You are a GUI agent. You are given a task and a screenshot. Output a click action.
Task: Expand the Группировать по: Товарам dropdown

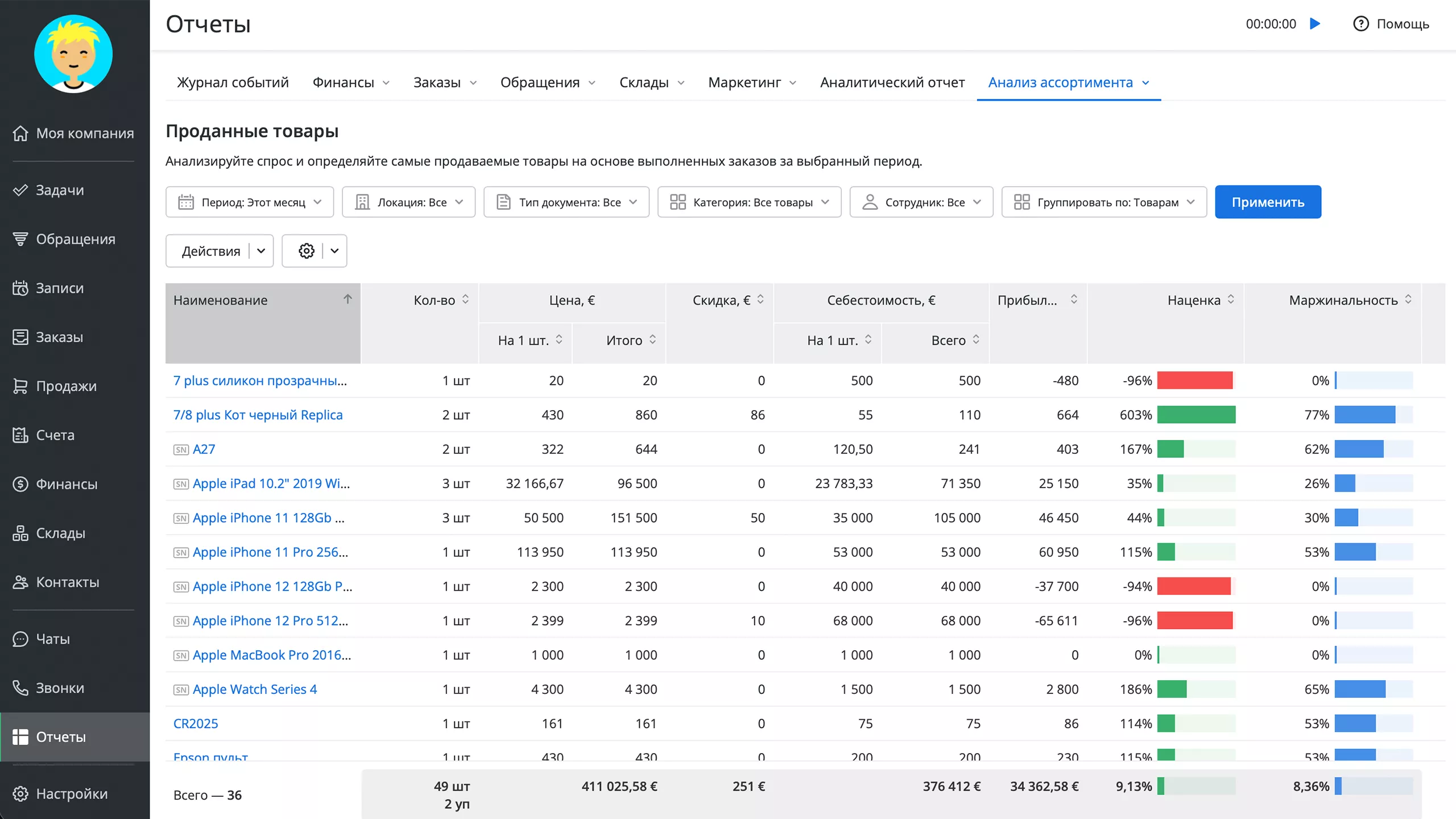point(1103,202)
